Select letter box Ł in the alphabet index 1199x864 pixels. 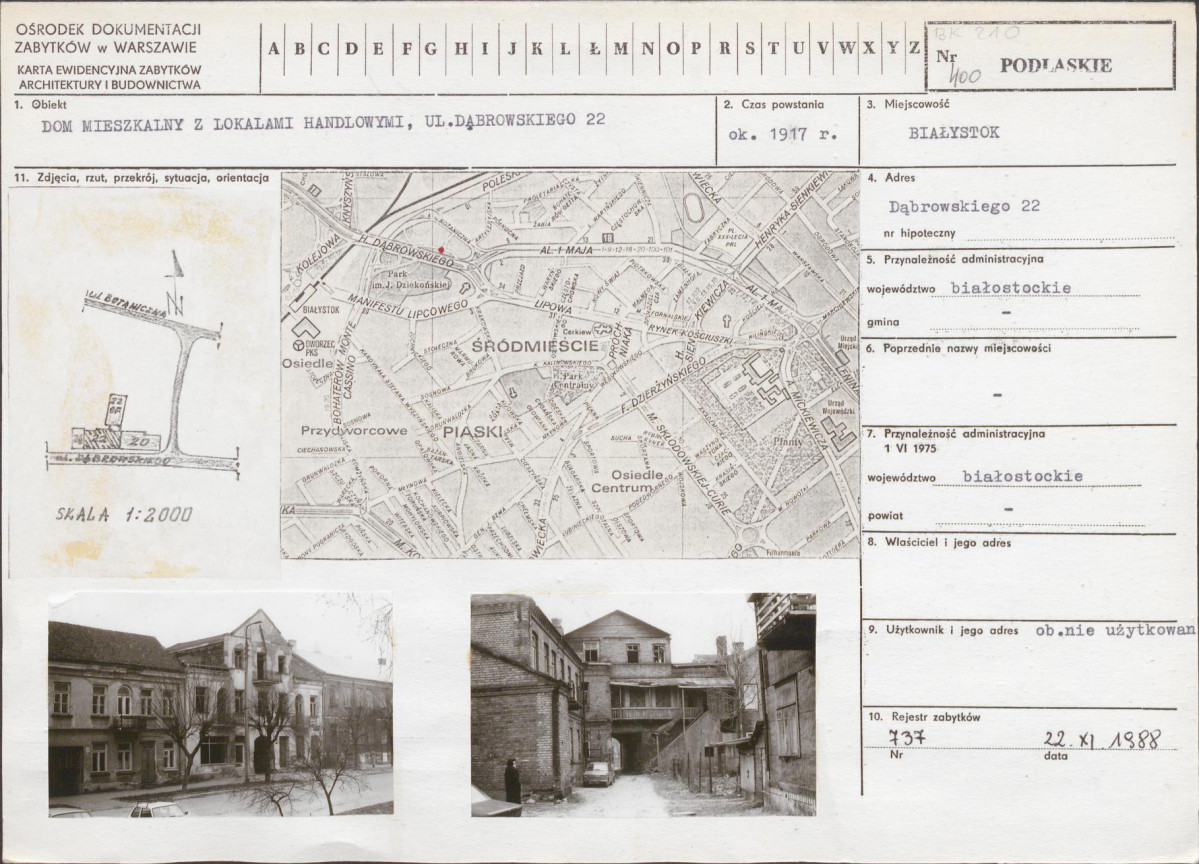(594, 48)
